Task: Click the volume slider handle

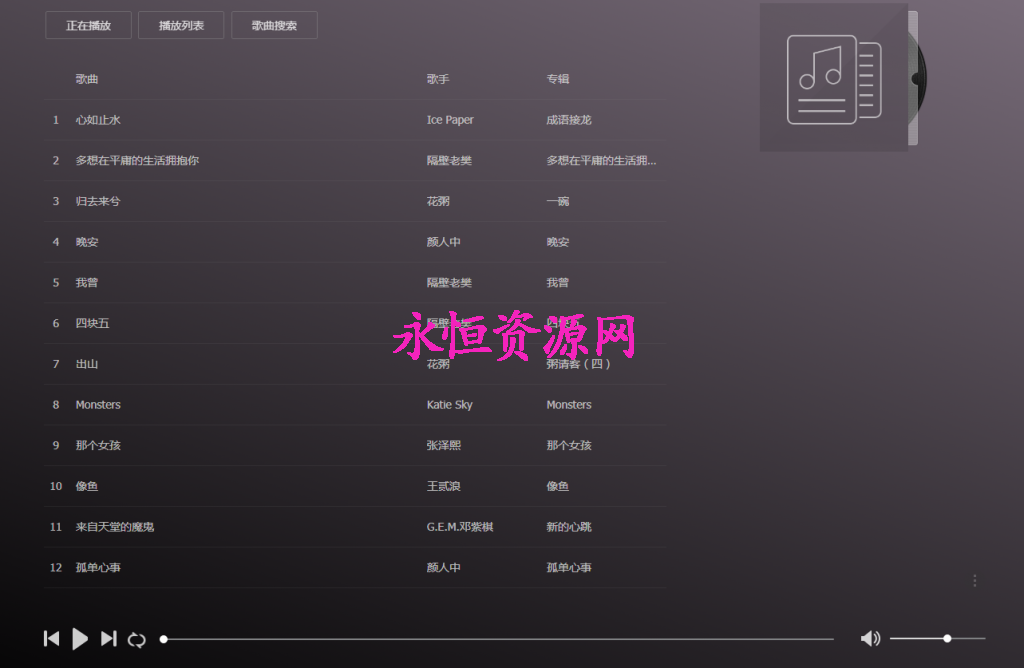Action: click(945, 638)
